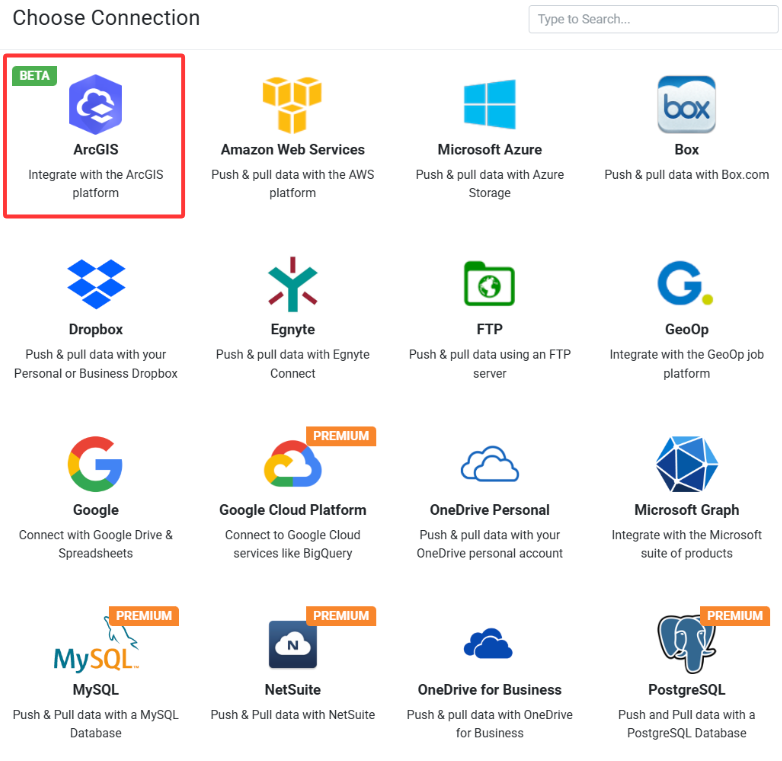Click 'Push & pull data with the AWS platform'
The width and height of the screenshot is (782, 761).
(x=293, y=184)
